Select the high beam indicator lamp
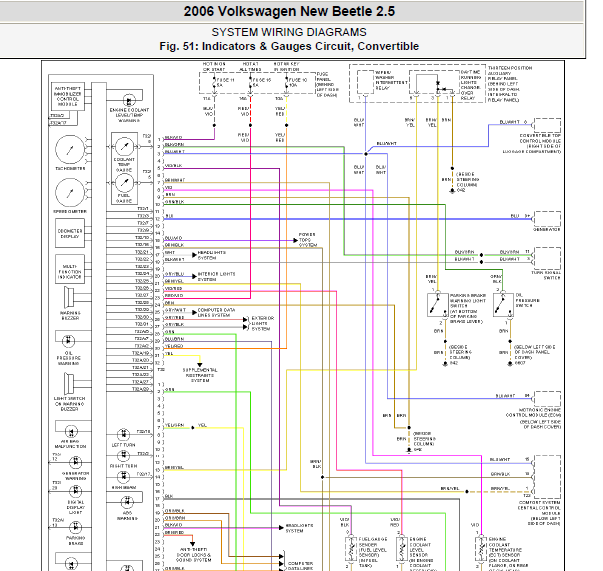Screen dimensions: 603x571 click(x=123, y=477)
